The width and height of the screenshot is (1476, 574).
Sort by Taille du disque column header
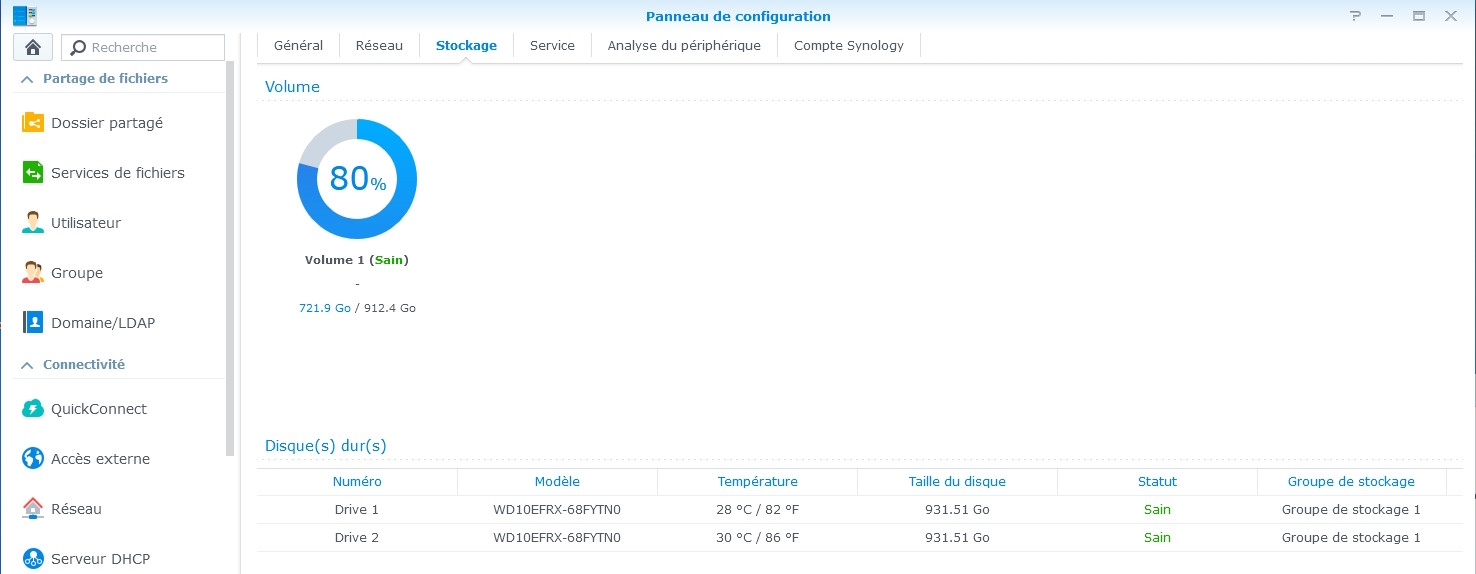tap(957, 482)
